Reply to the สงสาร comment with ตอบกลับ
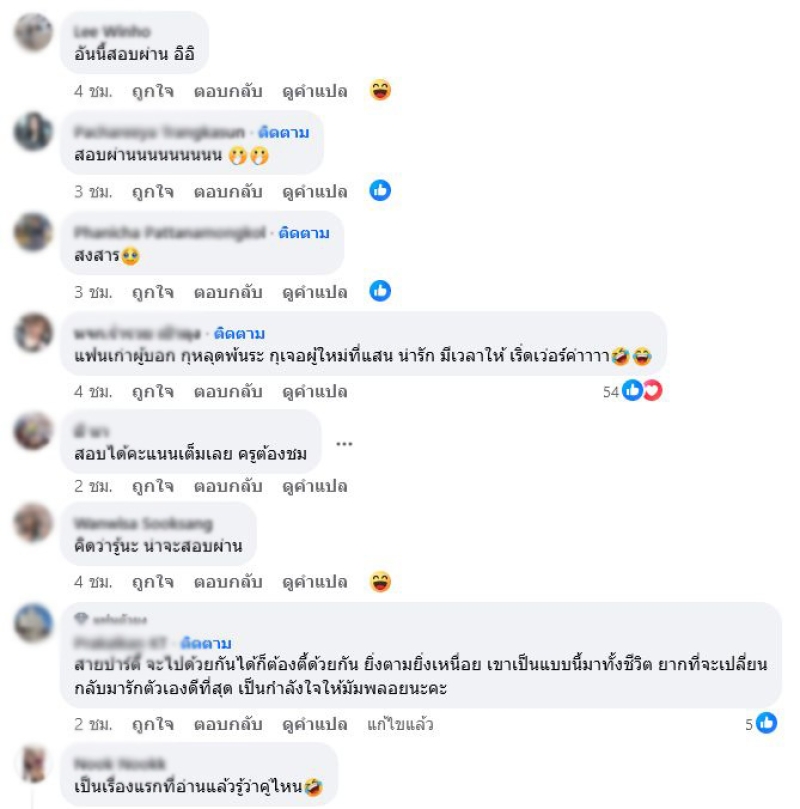800x809 pixels. (228, 292)
